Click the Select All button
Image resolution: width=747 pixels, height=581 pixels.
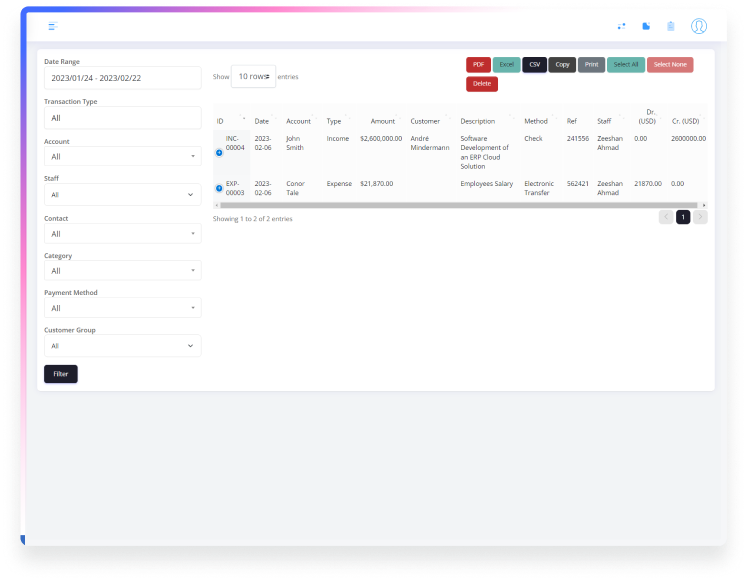click(626, 65)
